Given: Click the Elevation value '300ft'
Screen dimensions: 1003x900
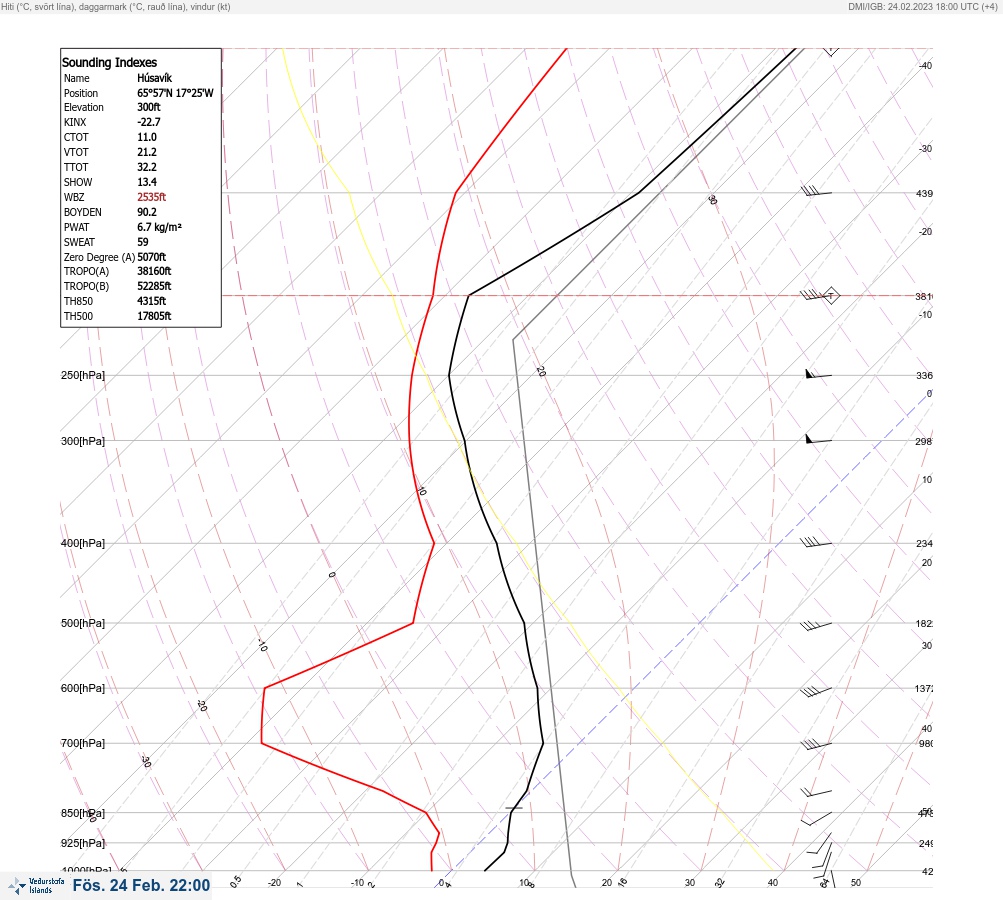Looking at the screenshot, I should (148, 107).
